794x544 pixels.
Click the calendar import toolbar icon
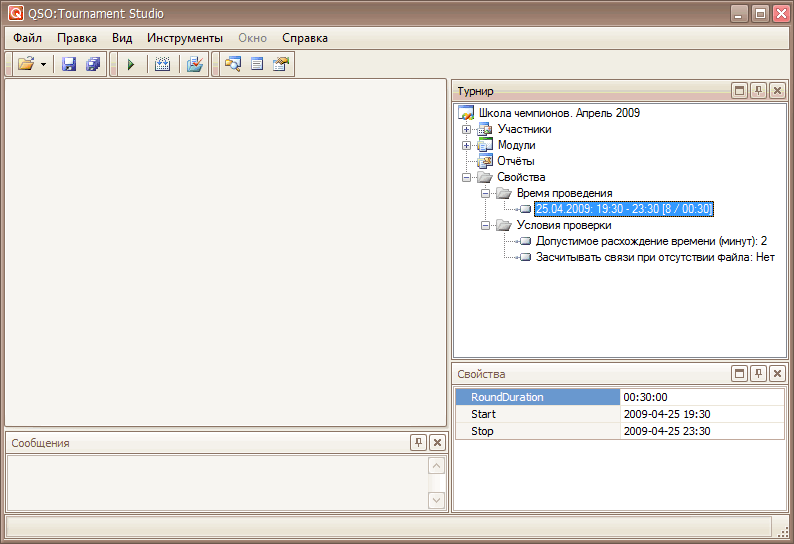click(x=163, y=64)
